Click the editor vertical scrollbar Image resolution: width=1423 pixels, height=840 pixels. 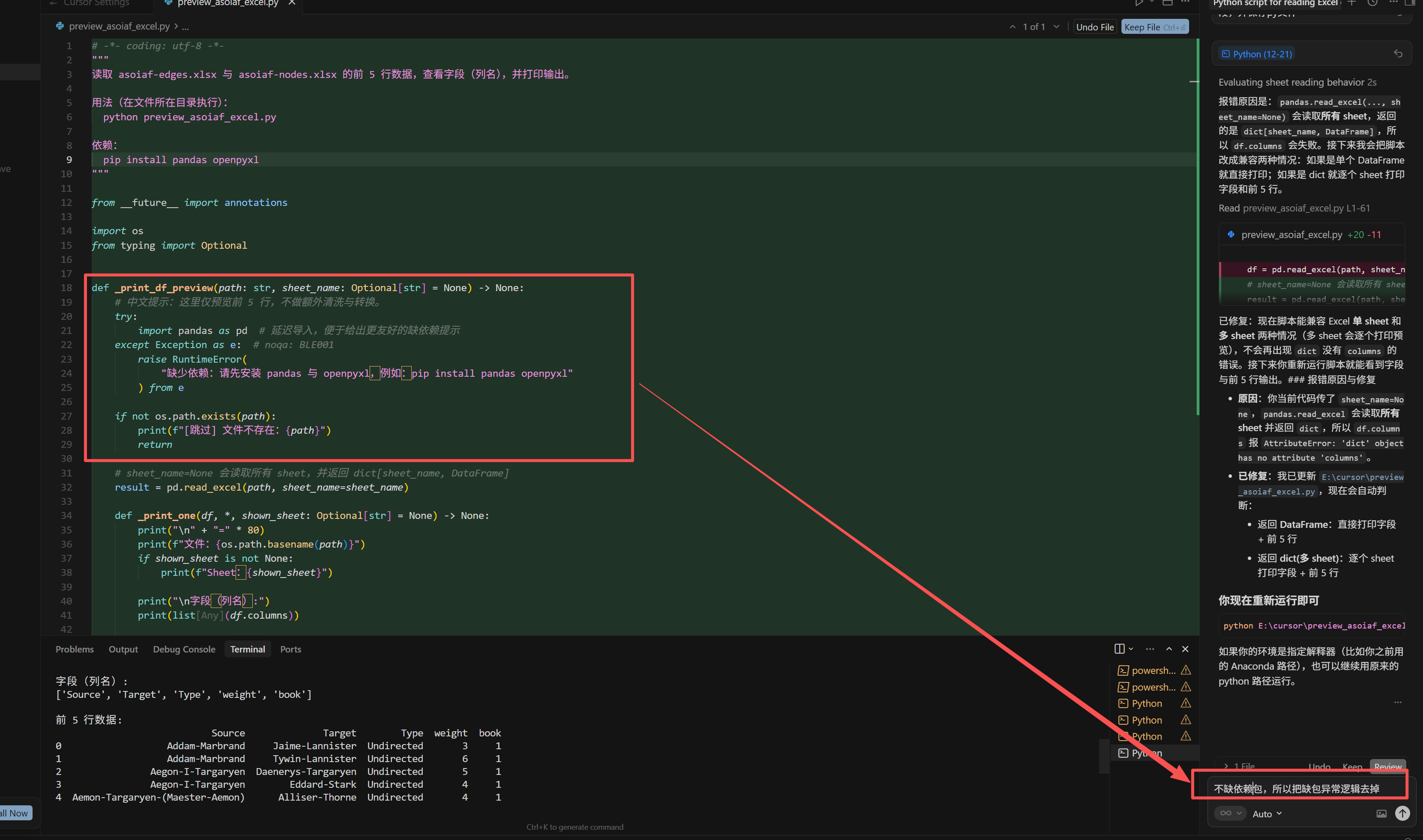coord(1197,226)
